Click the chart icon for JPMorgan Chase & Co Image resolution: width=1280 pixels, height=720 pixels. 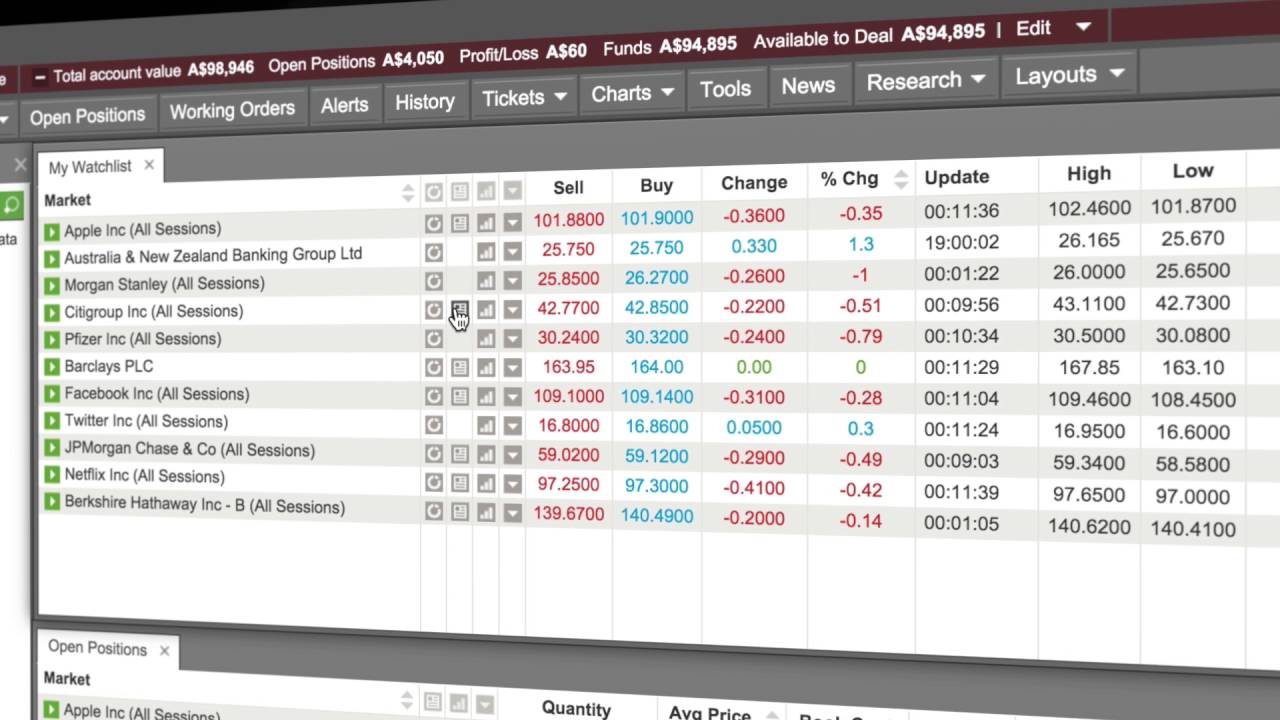pyautogui.click(x=486, y=455)
